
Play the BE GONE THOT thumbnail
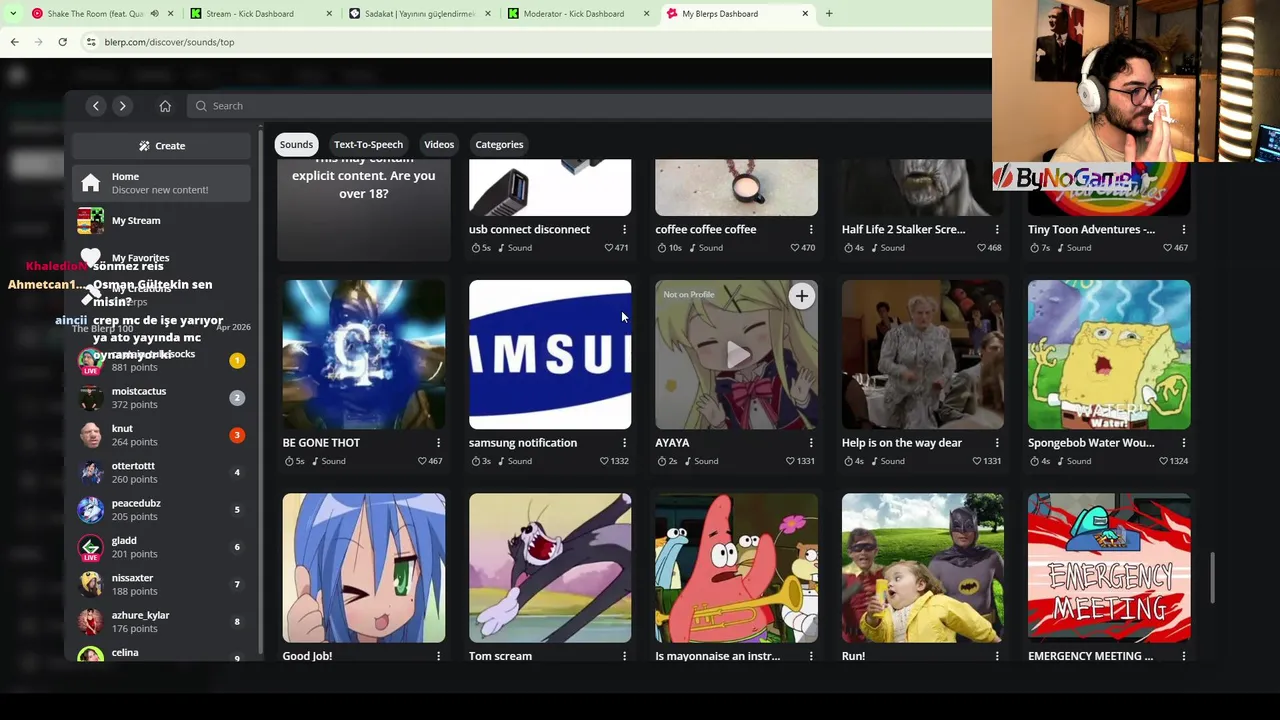click(x=364, y=355)
